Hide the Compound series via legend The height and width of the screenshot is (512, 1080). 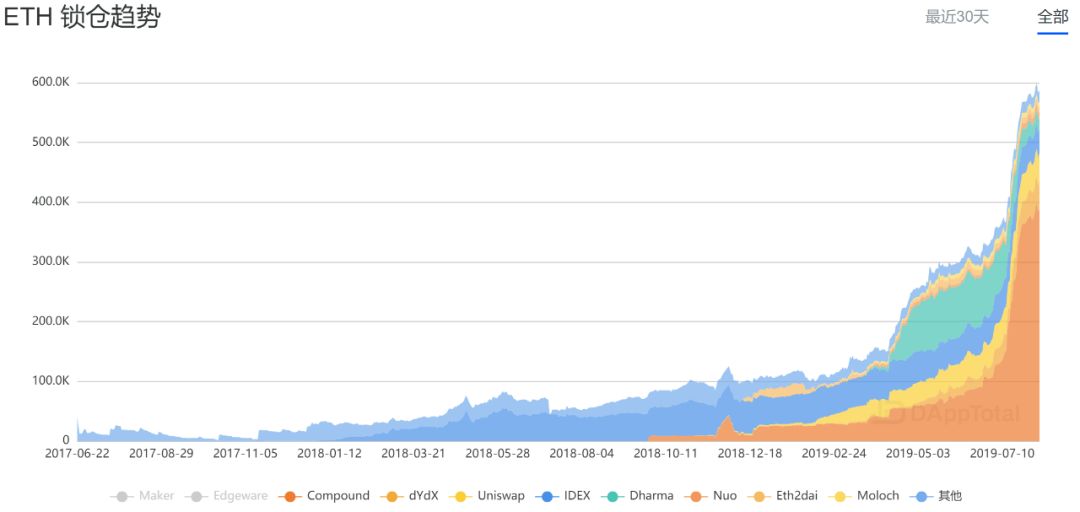324,495
